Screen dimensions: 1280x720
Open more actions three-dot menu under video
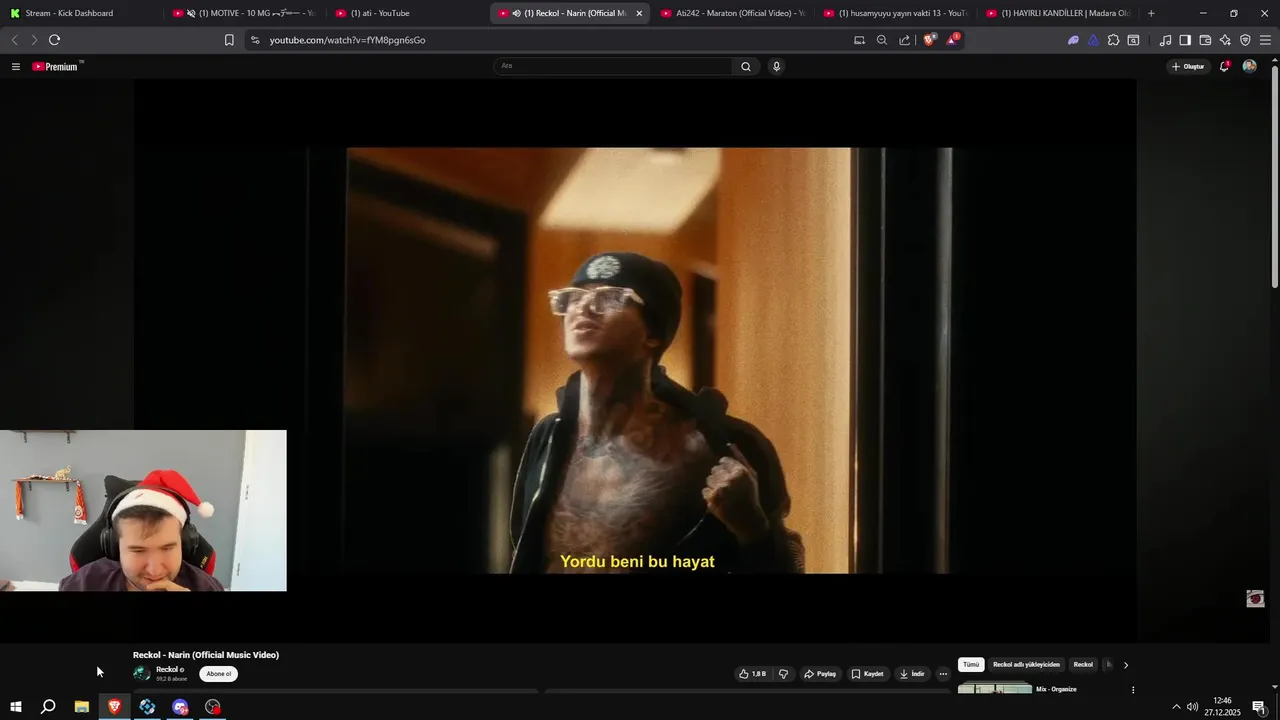tap(943, 674)
